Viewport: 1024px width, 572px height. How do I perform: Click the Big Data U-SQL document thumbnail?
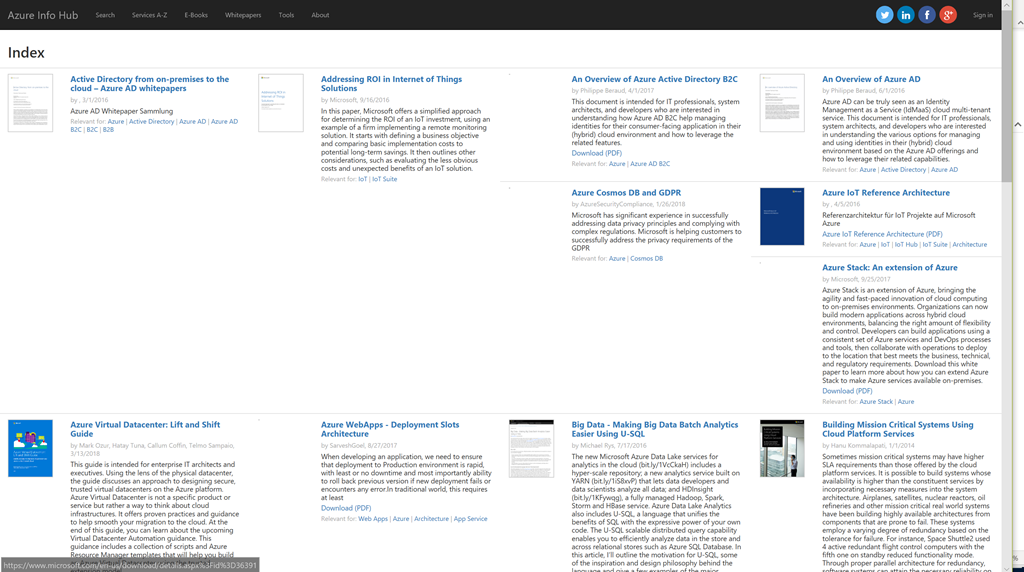pos(531,448)
